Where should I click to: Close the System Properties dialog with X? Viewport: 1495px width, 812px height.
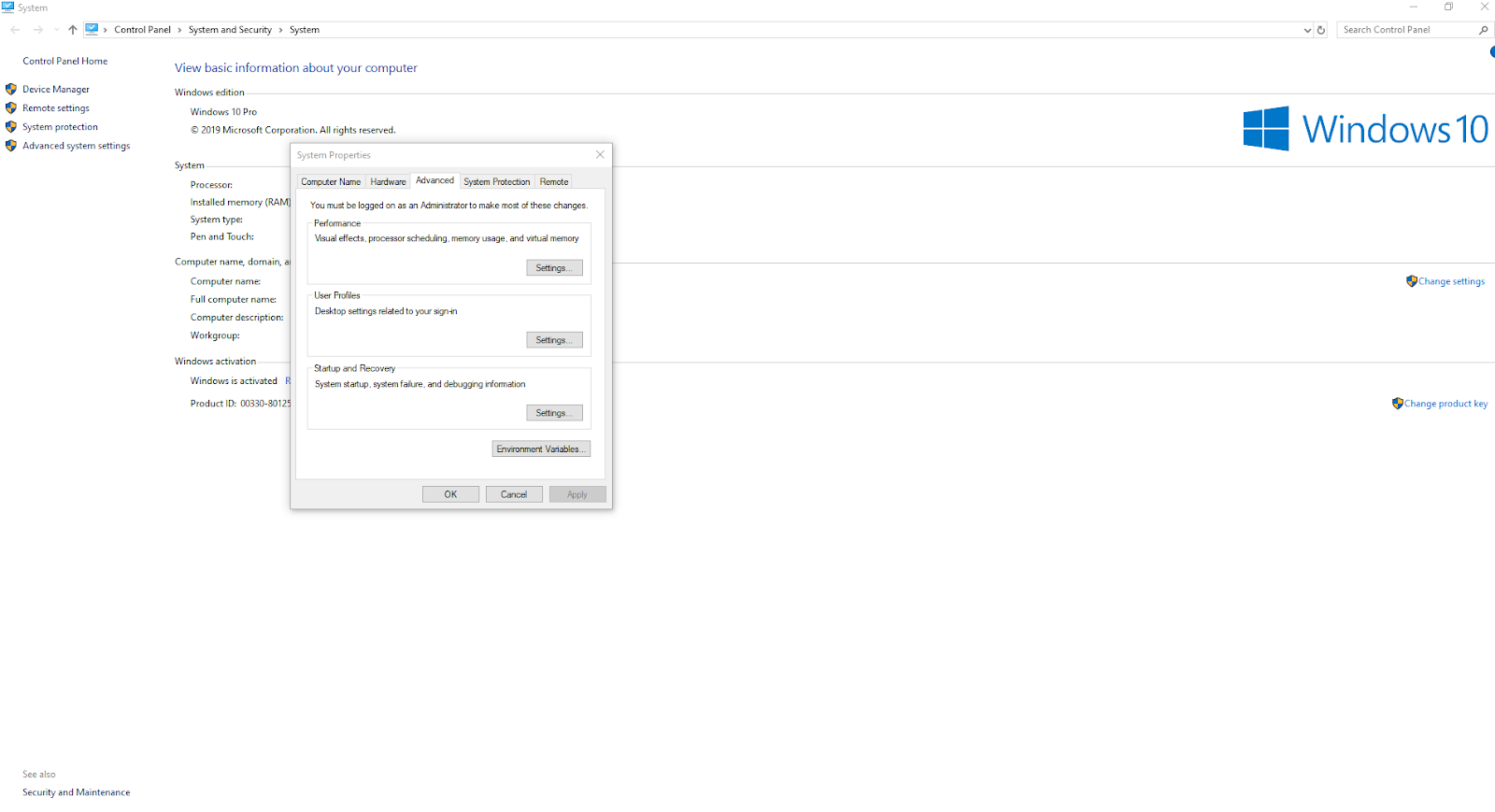tap(600, 154)
